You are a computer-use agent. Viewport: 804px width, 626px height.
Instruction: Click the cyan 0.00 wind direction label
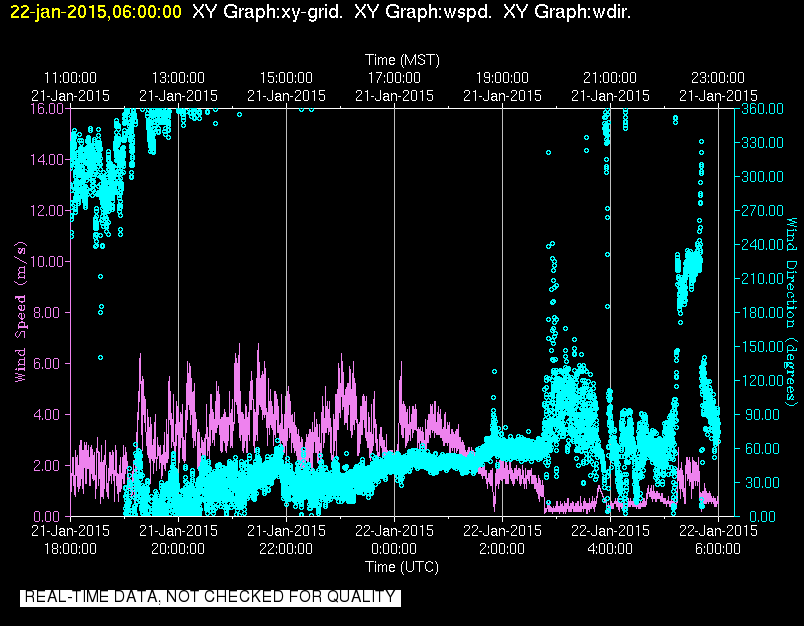(762, 516)
